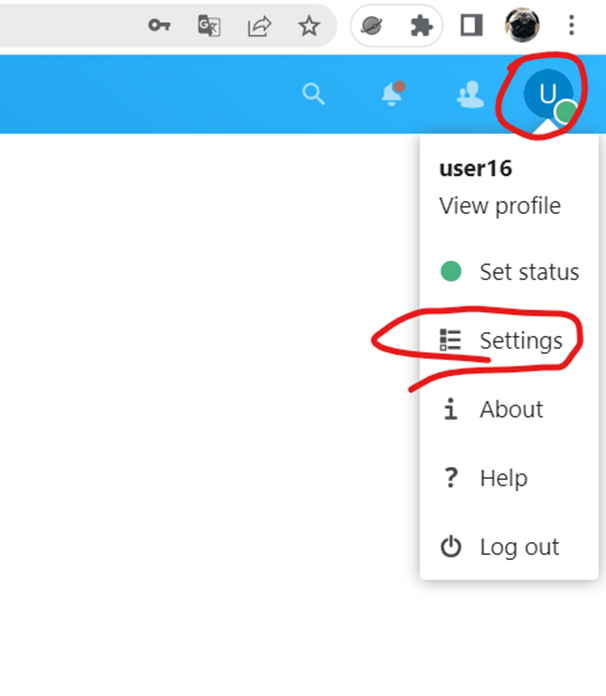
Task: Click the user16 username
Action: 476,168
